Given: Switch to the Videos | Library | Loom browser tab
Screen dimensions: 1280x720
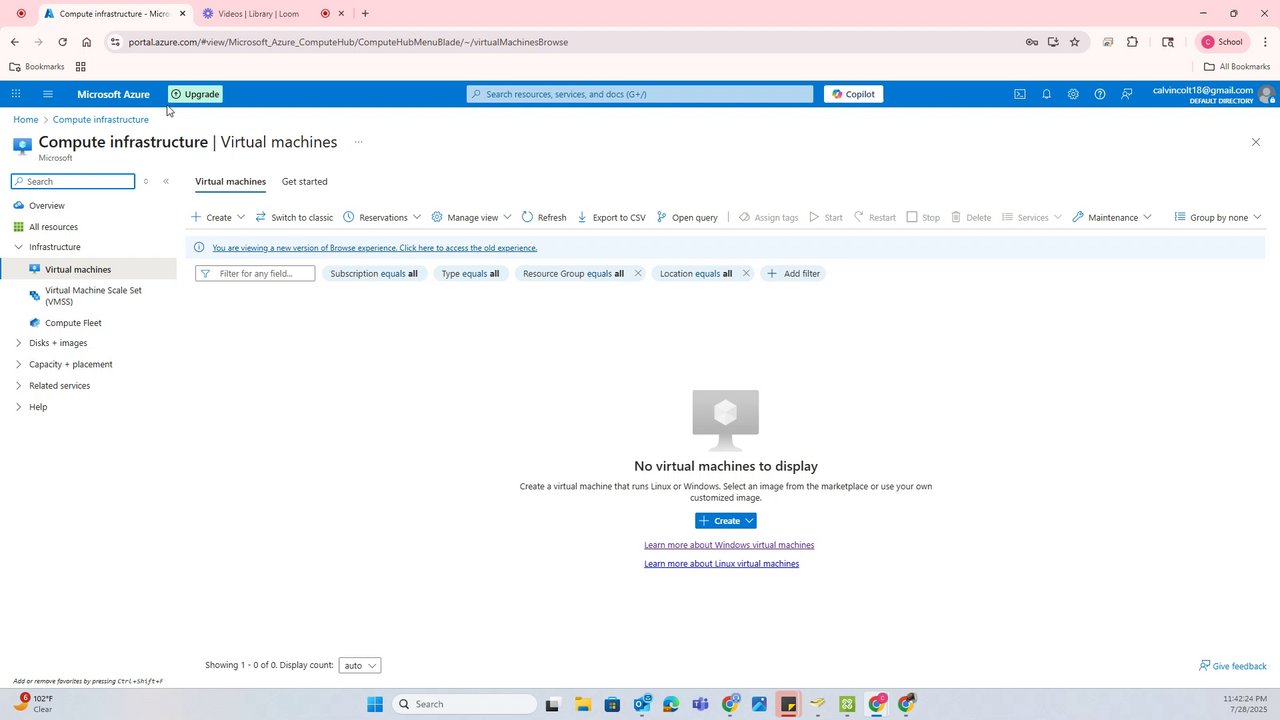Looking at the screenshot, I should point(258,14).
